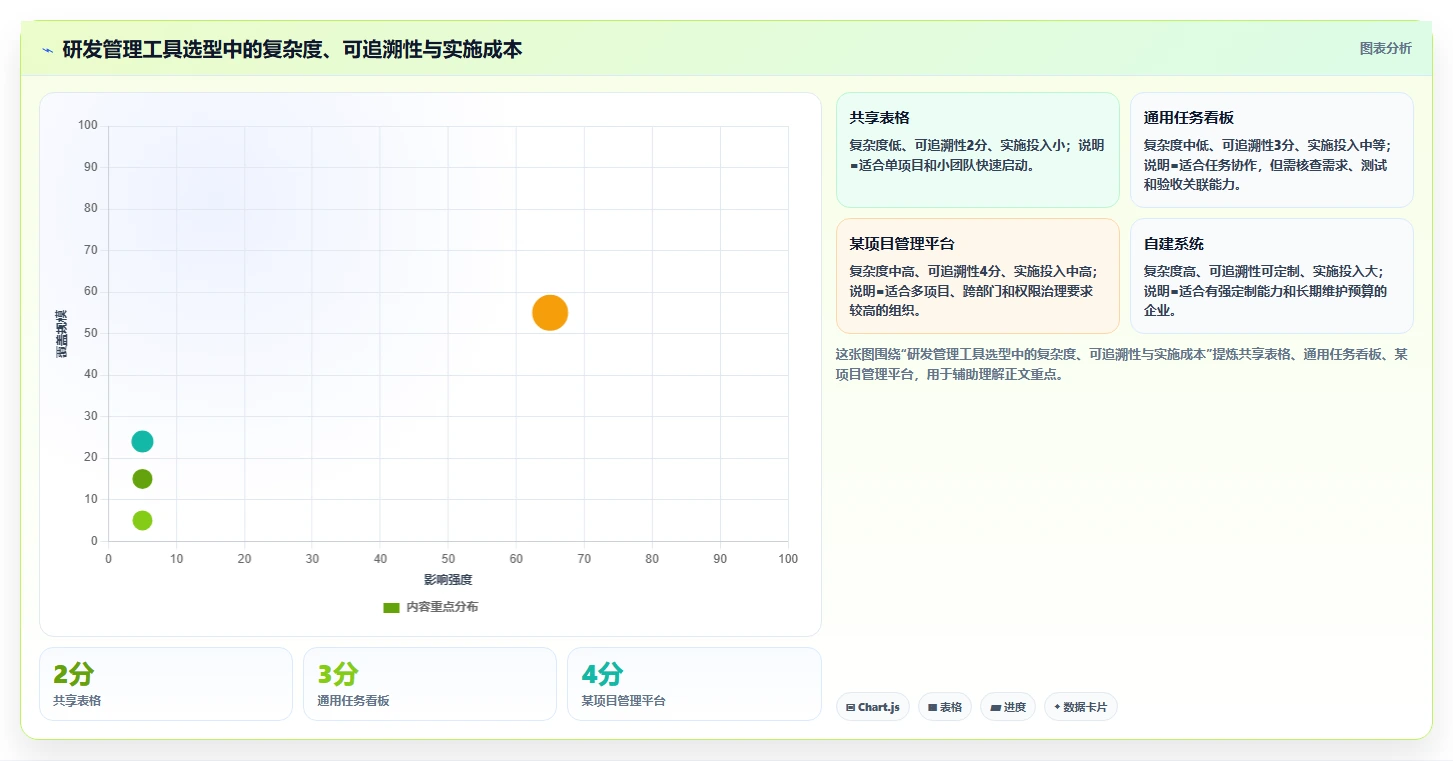Click the lightning icon before the title
Image resolution: width=1453 pixels, height=761 pixels.
[x=47, y=49]
